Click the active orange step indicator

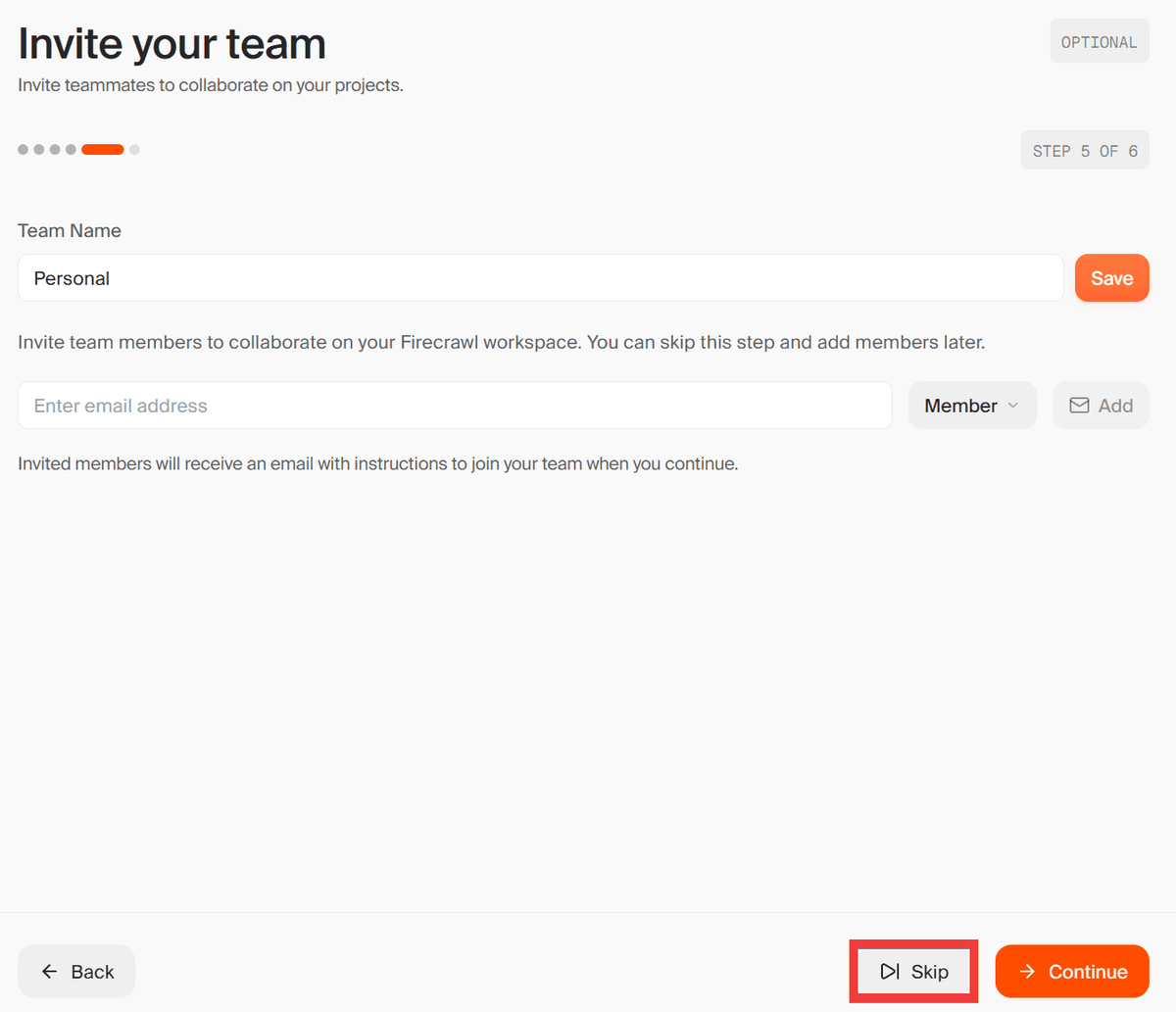tap(103, 150)
